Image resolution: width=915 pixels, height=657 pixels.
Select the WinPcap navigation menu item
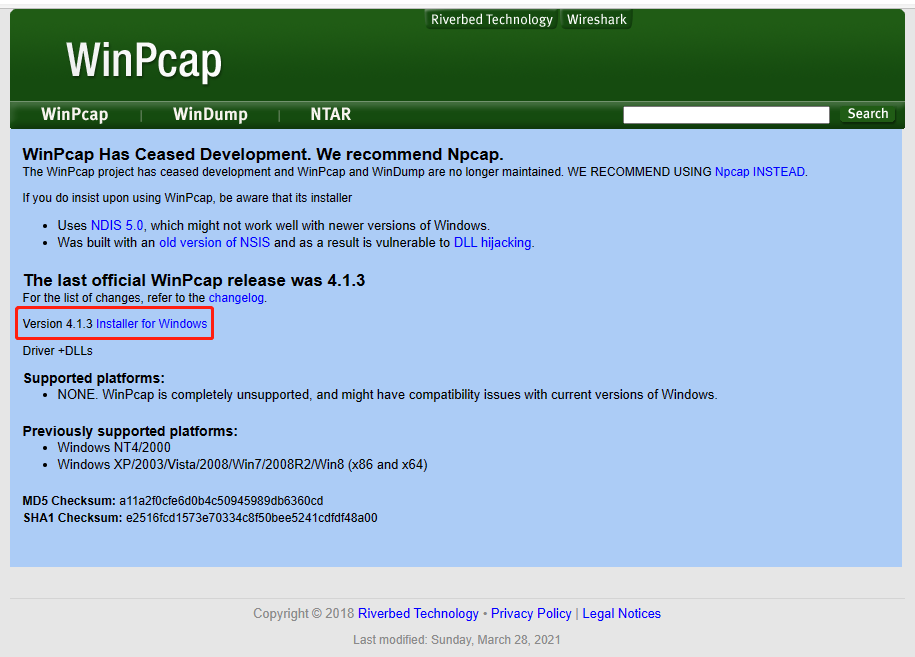[75, 114]
